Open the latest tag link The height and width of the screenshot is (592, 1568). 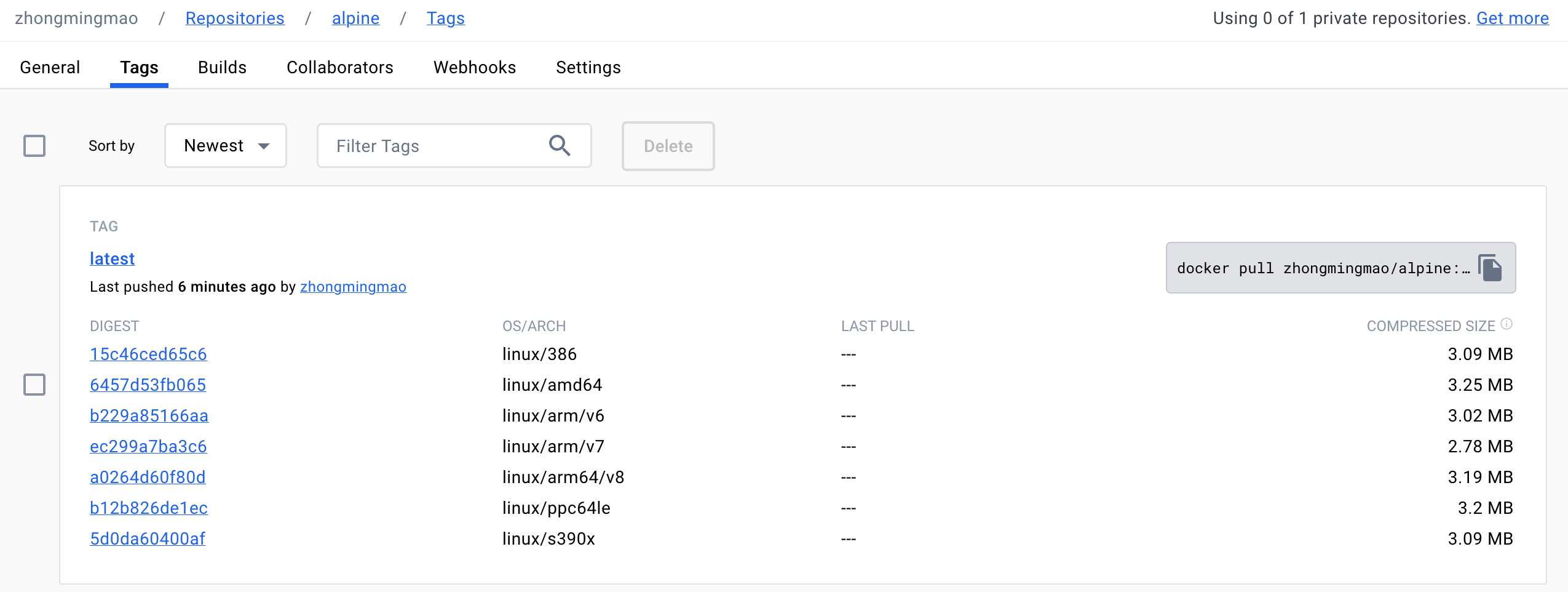click(x=112, y=258)
